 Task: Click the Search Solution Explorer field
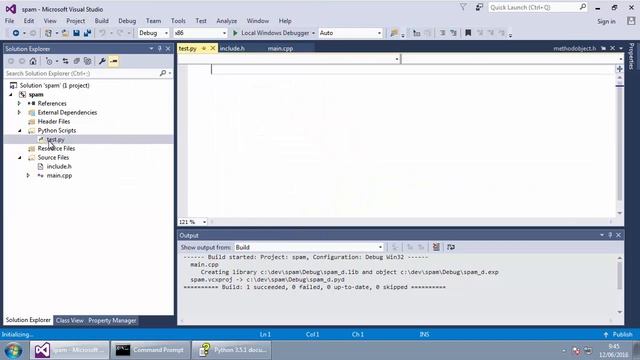82,73
